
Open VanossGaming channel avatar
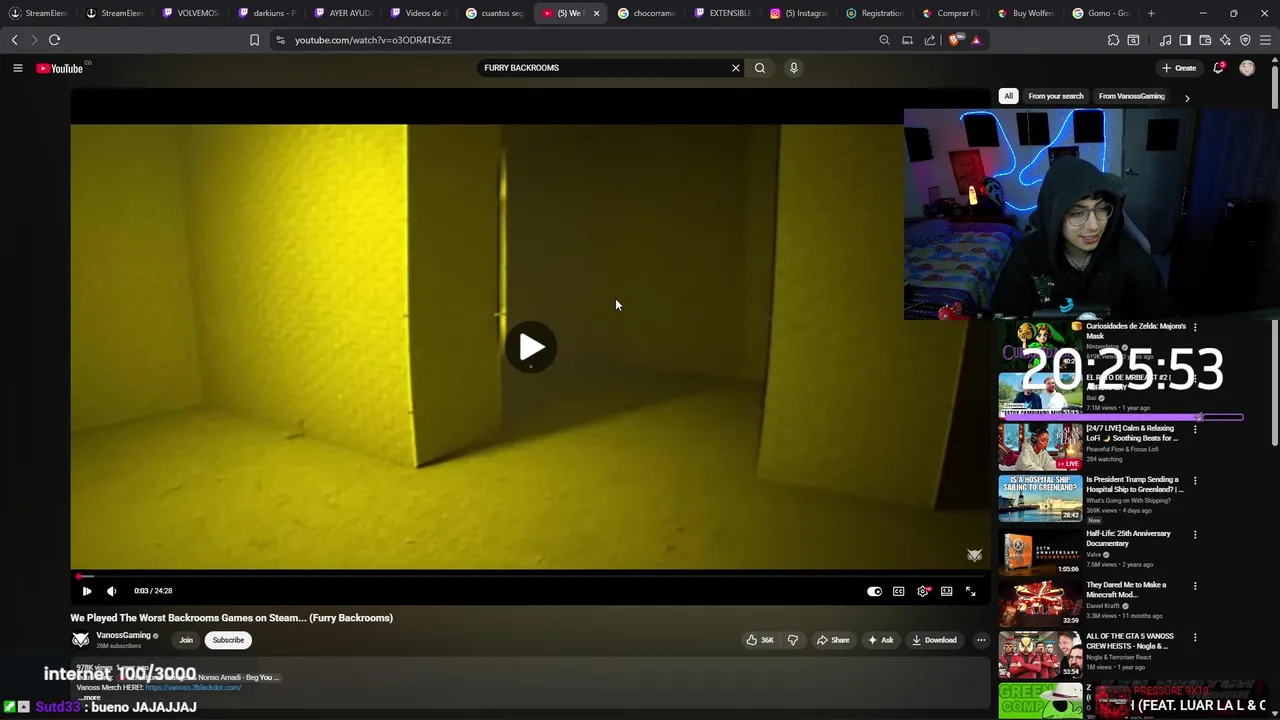point(81,640)
